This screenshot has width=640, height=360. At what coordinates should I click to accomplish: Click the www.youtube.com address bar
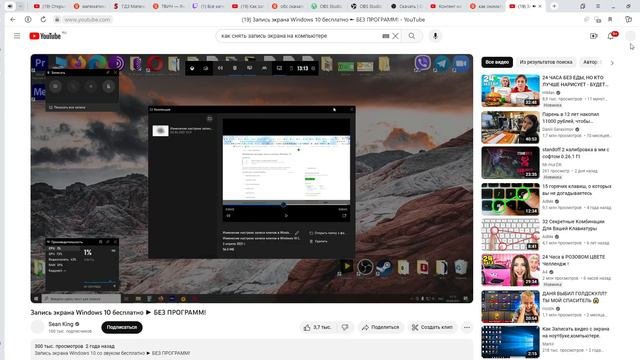tap(87, 19)
